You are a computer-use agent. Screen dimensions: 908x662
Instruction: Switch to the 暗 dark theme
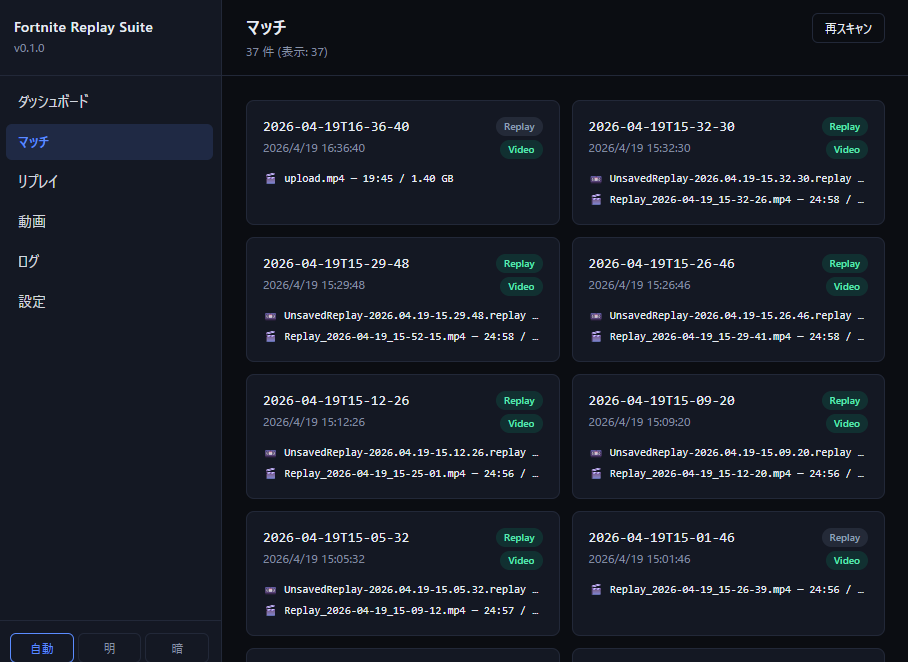click(177, 648)
